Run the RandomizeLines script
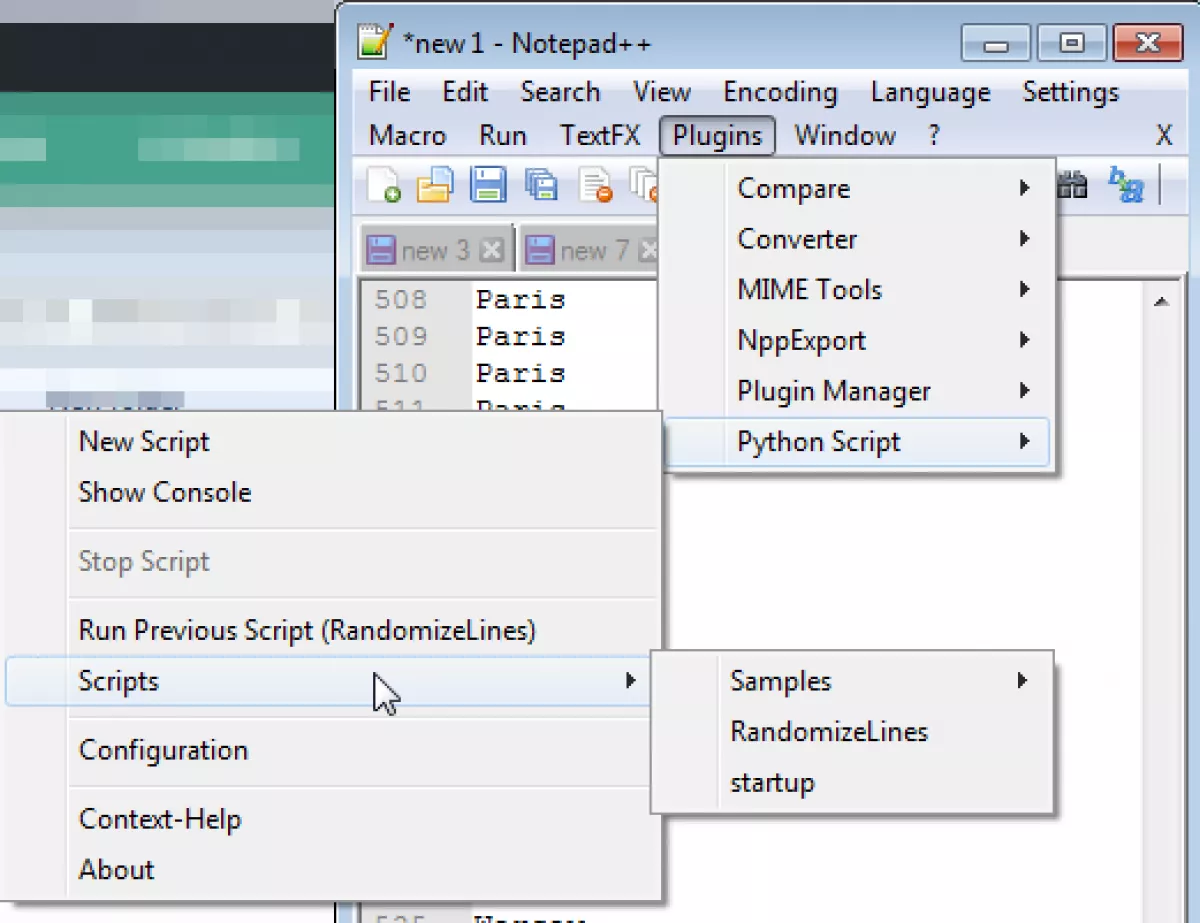The image size is (1200, 923). pos(853,732)
